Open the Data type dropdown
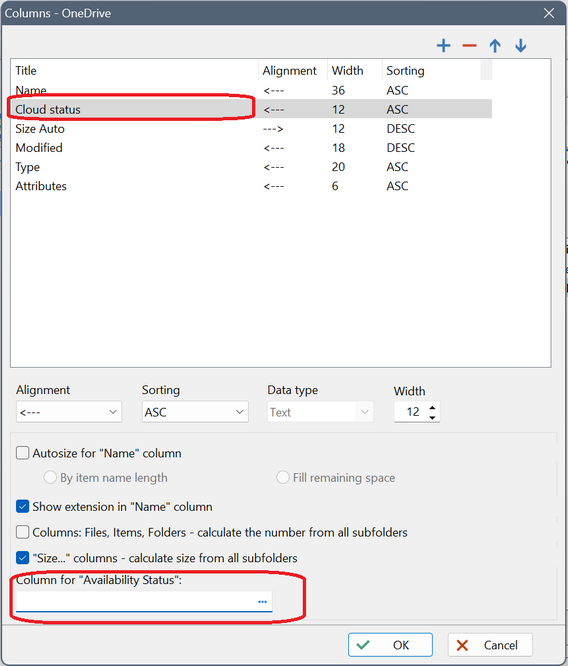568x666 pixels. (x=320, y=412)
